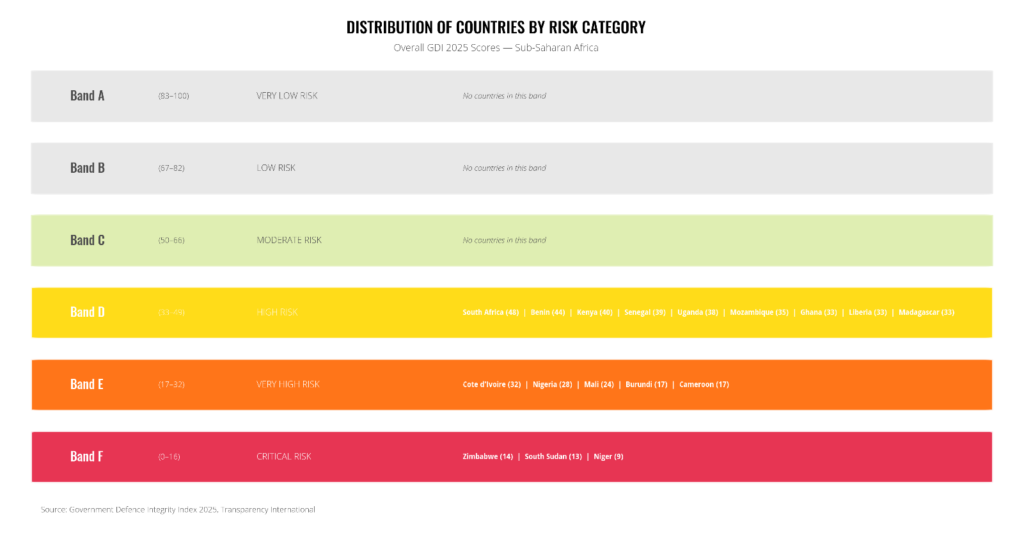Viewport: 1024px width, 535px height.
Task: Click the chart title heading
Action: pos(496,27)
